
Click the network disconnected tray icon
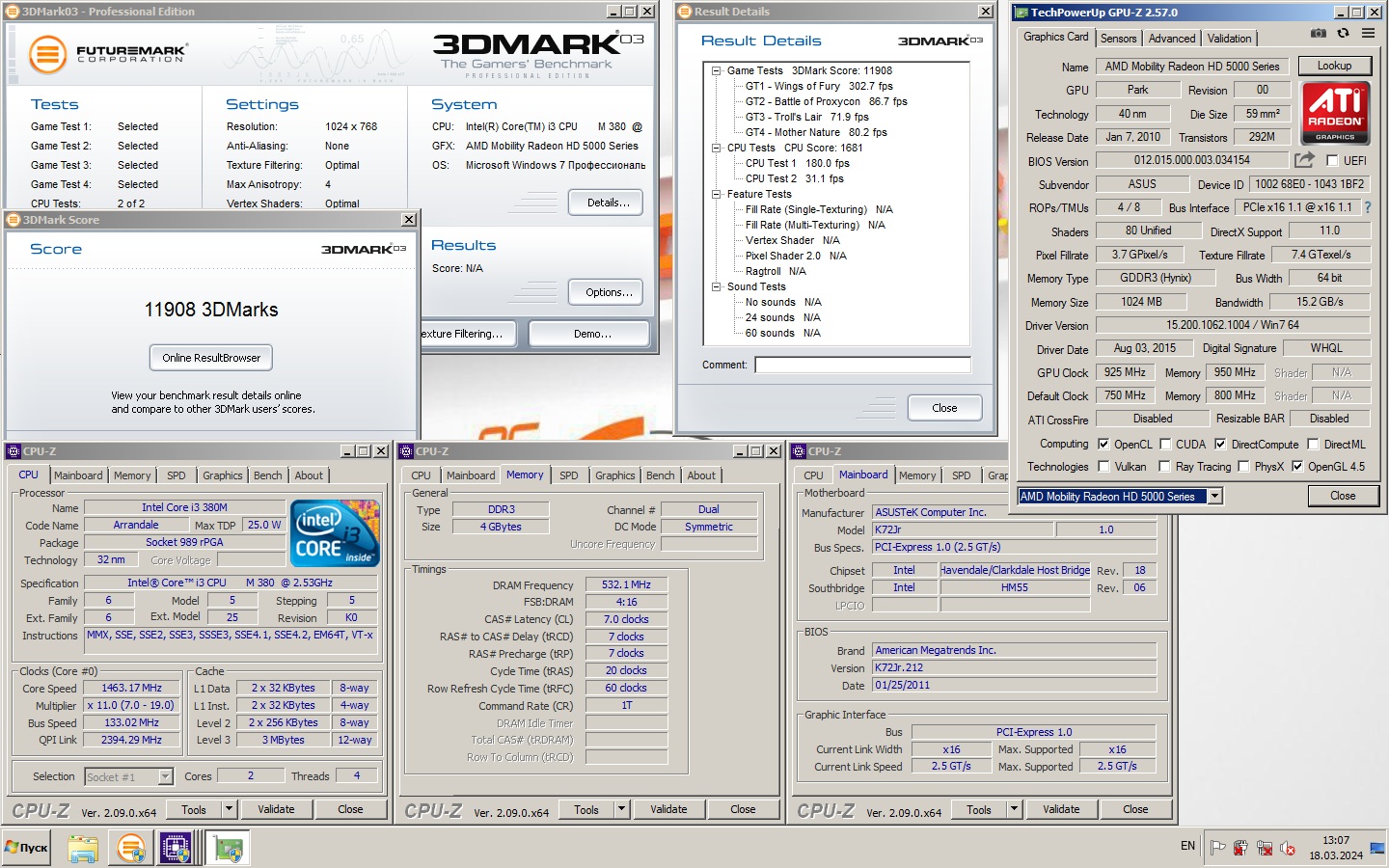click(1265, 848)
